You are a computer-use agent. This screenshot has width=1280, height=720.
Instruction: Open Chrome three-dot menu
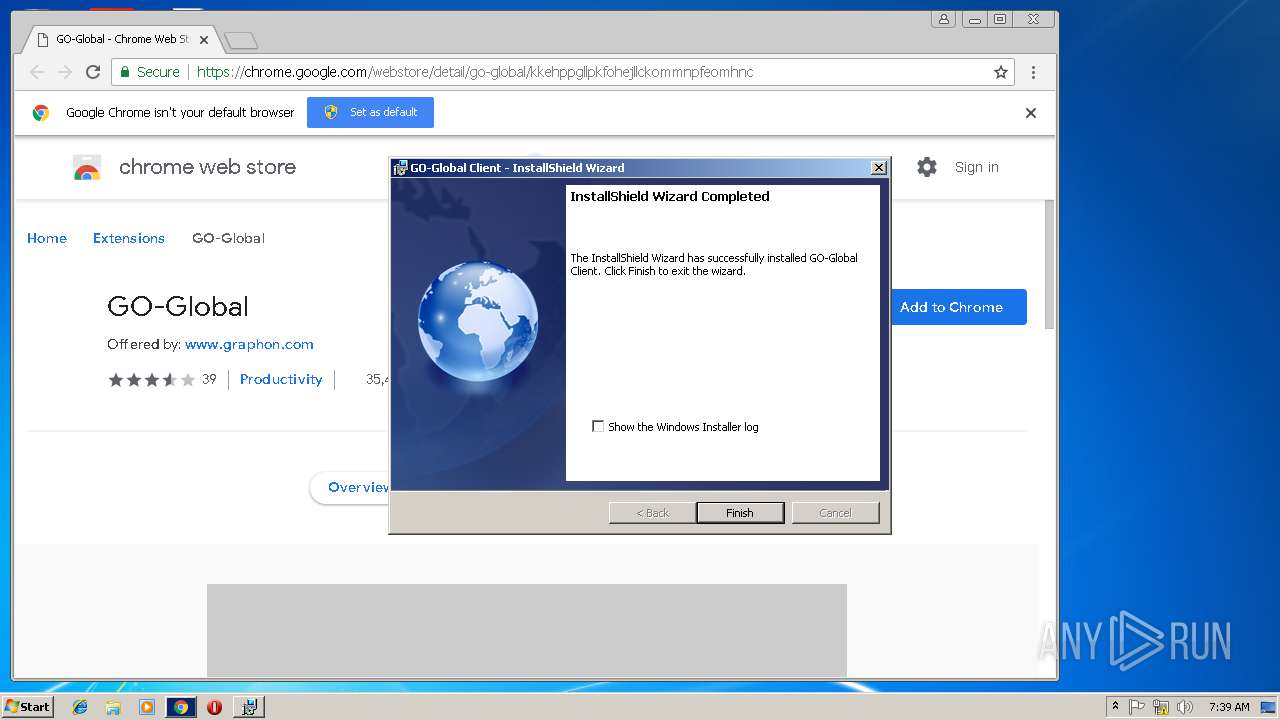tap(1033, 72)
